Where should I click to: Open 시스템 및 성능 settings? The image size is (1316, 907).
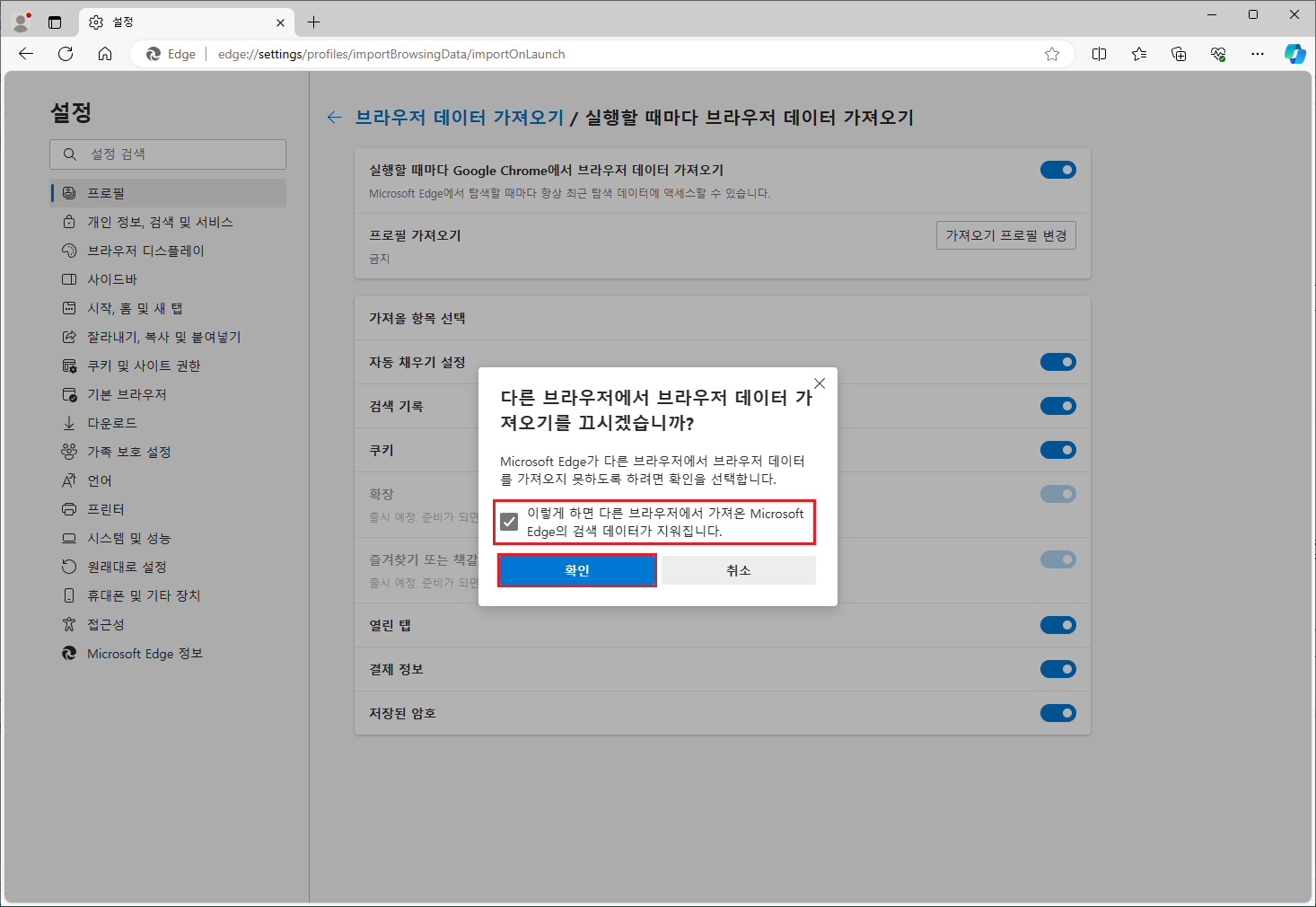(169, 538)
